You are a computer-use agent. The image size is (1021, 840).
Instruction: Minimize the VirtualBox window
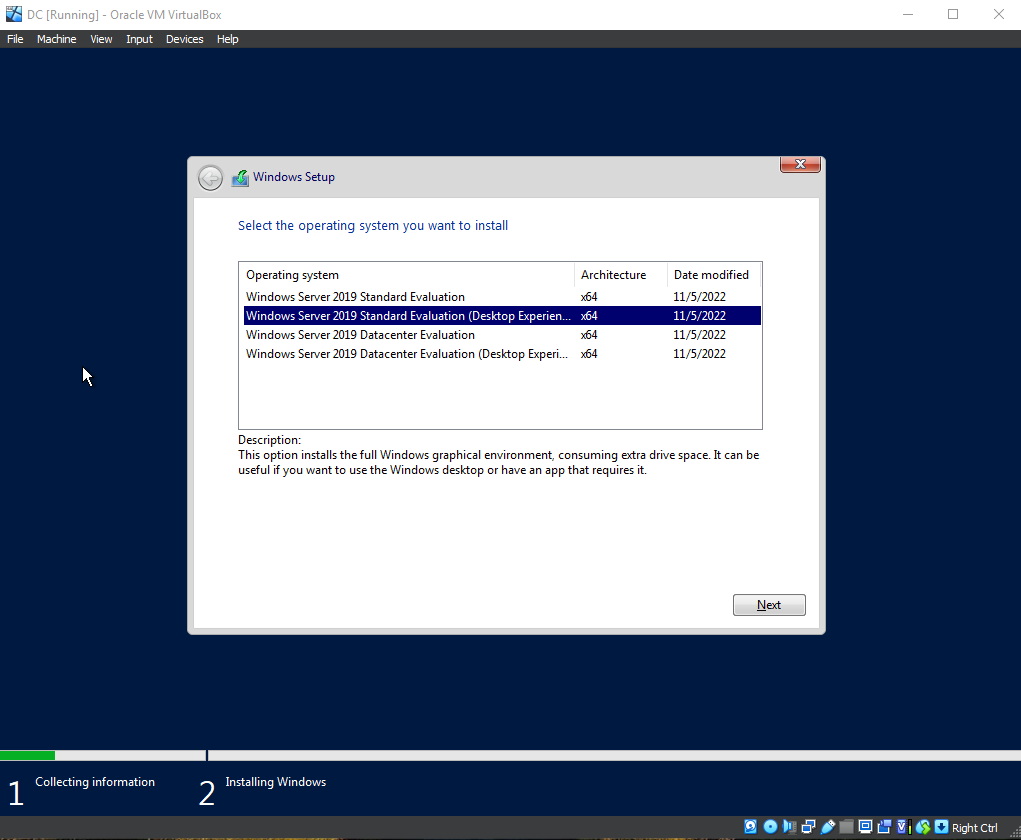click(x=908, y=14)
